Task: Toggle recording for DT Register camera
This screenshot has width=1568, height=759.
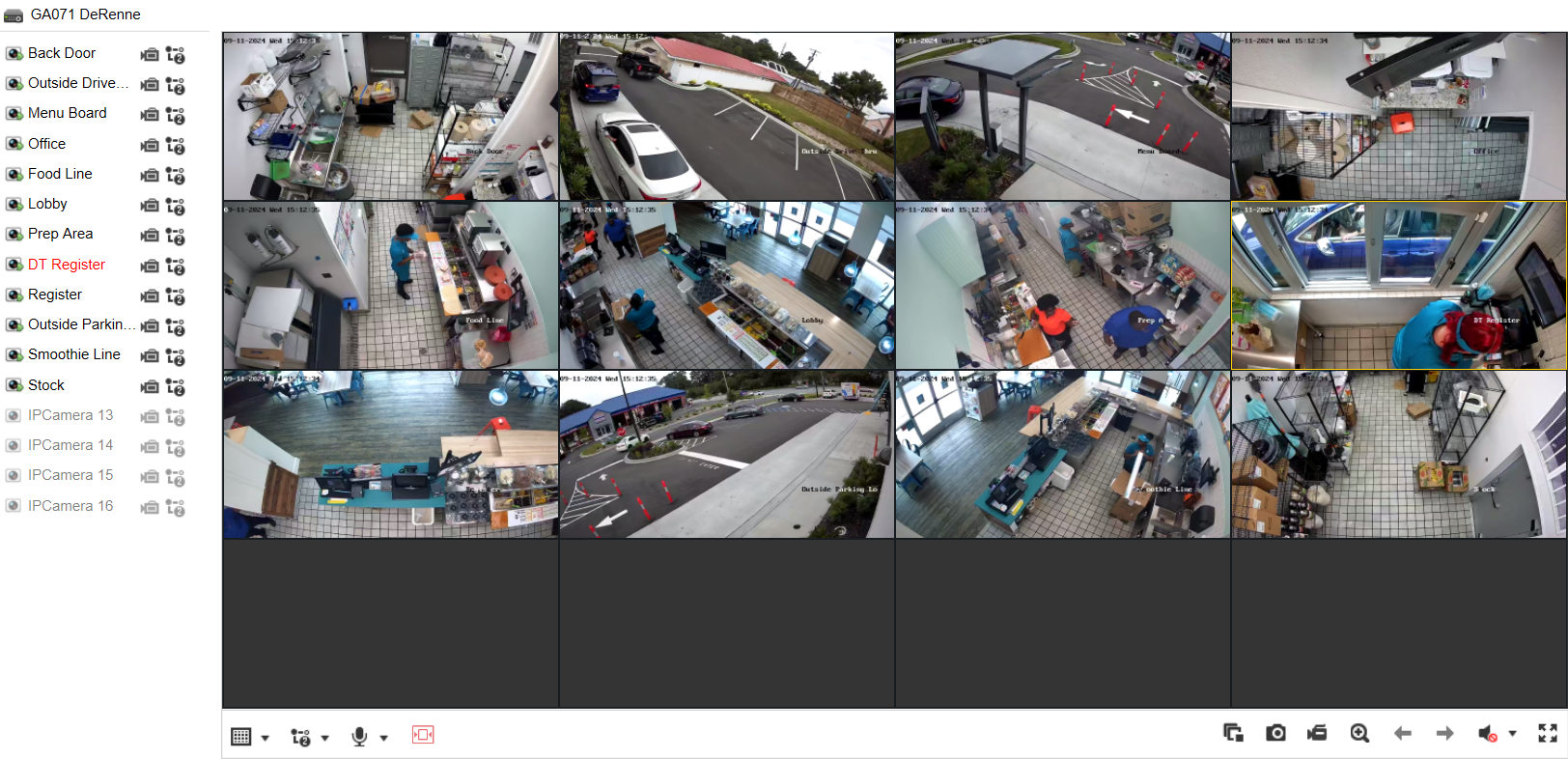Action: pyautogui.click(x=150, y=267)
